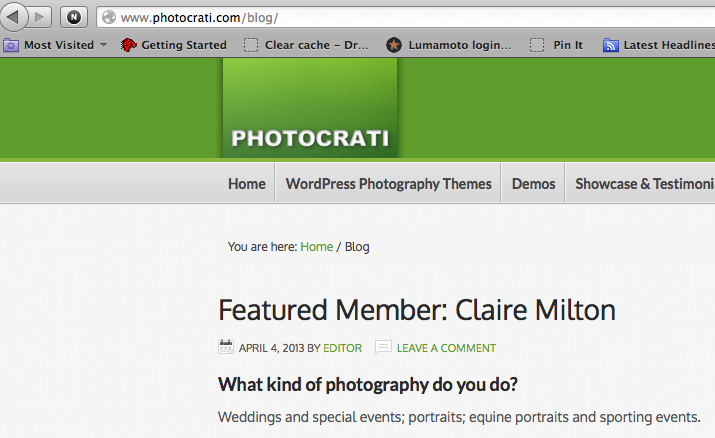
Task: Click the Forward navigation arrow
Action: coord(40,17)
